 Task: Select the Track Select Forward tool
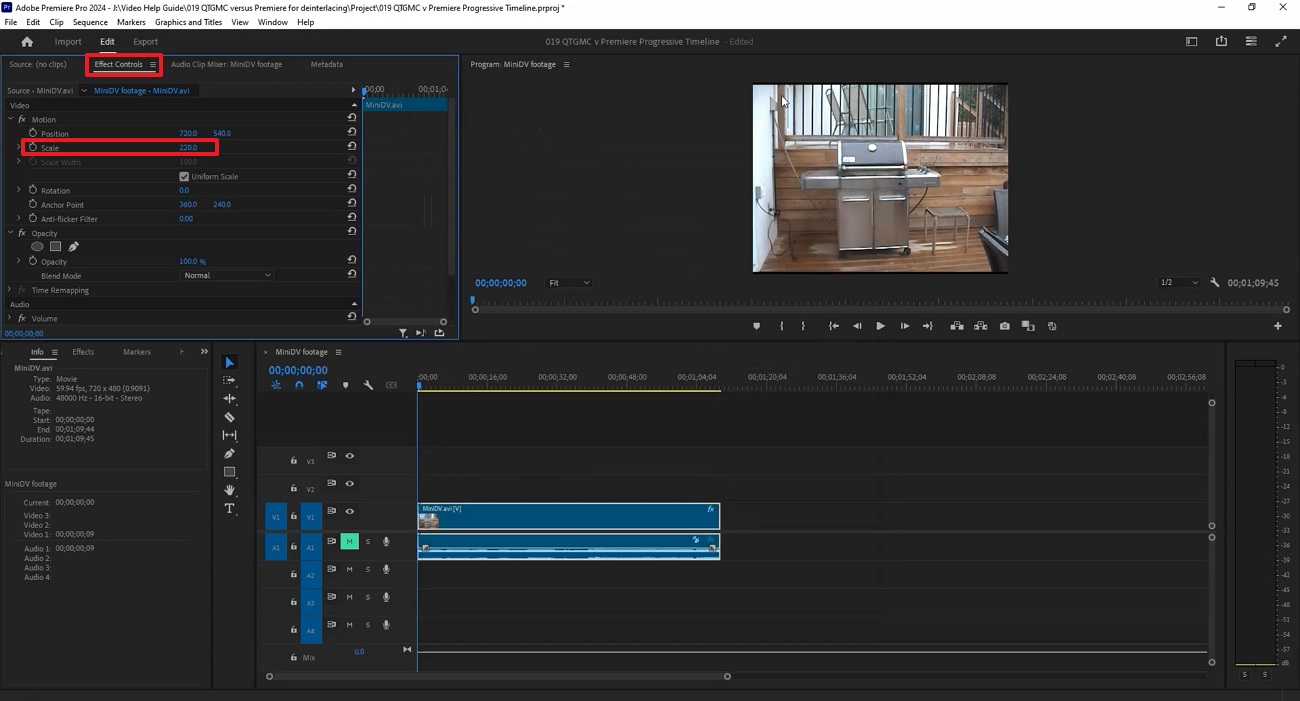pos(229,381)
